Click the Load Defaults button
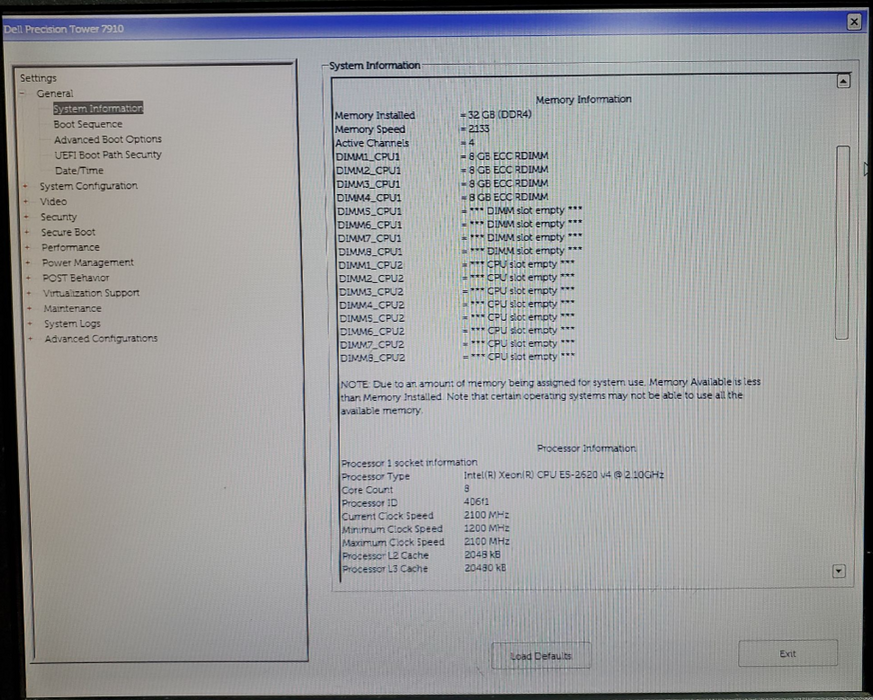The width and height of the screenshot is (873, 700). click(541, 656)
